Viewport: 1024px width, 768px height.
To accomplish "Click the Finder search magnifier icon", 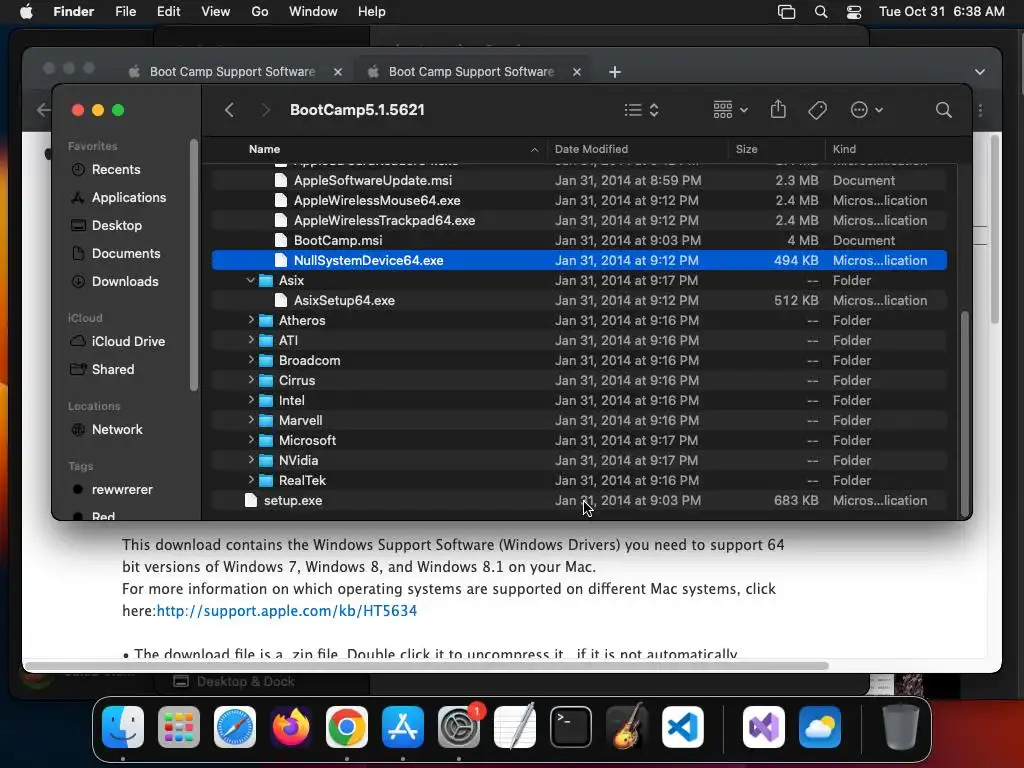I will tap(943, 110).
